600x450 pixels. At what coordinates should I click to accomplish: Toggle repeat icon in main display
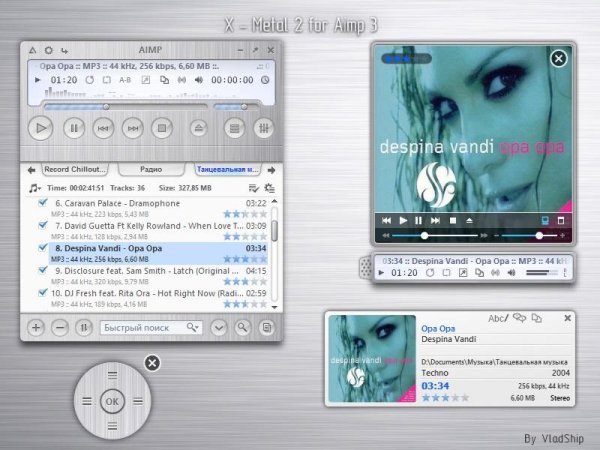(90, 80)
